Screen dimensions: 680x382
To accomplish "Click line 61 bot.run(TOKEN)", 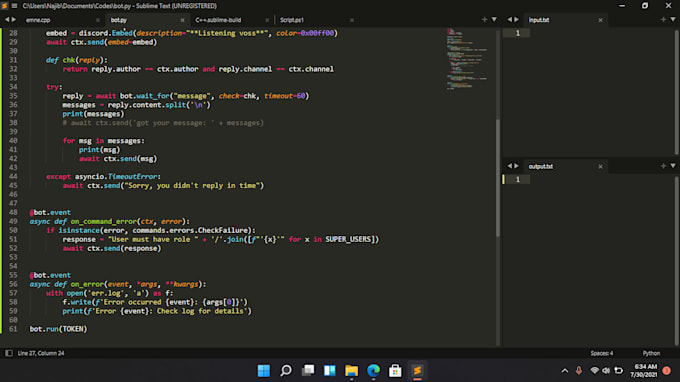I will click(x=58, y=329).
